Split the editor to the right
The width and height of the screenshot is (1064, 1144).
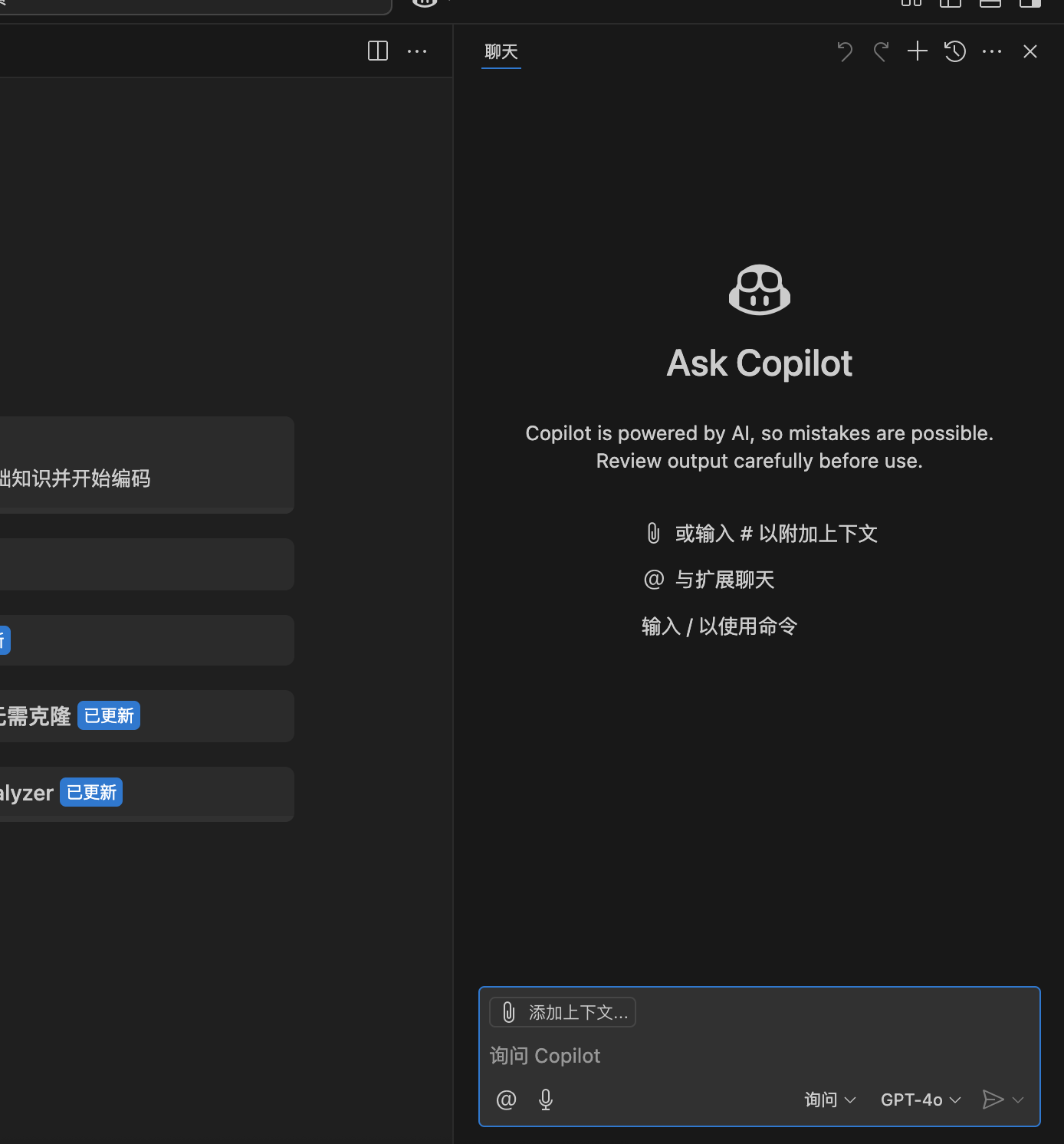[378, 51]
